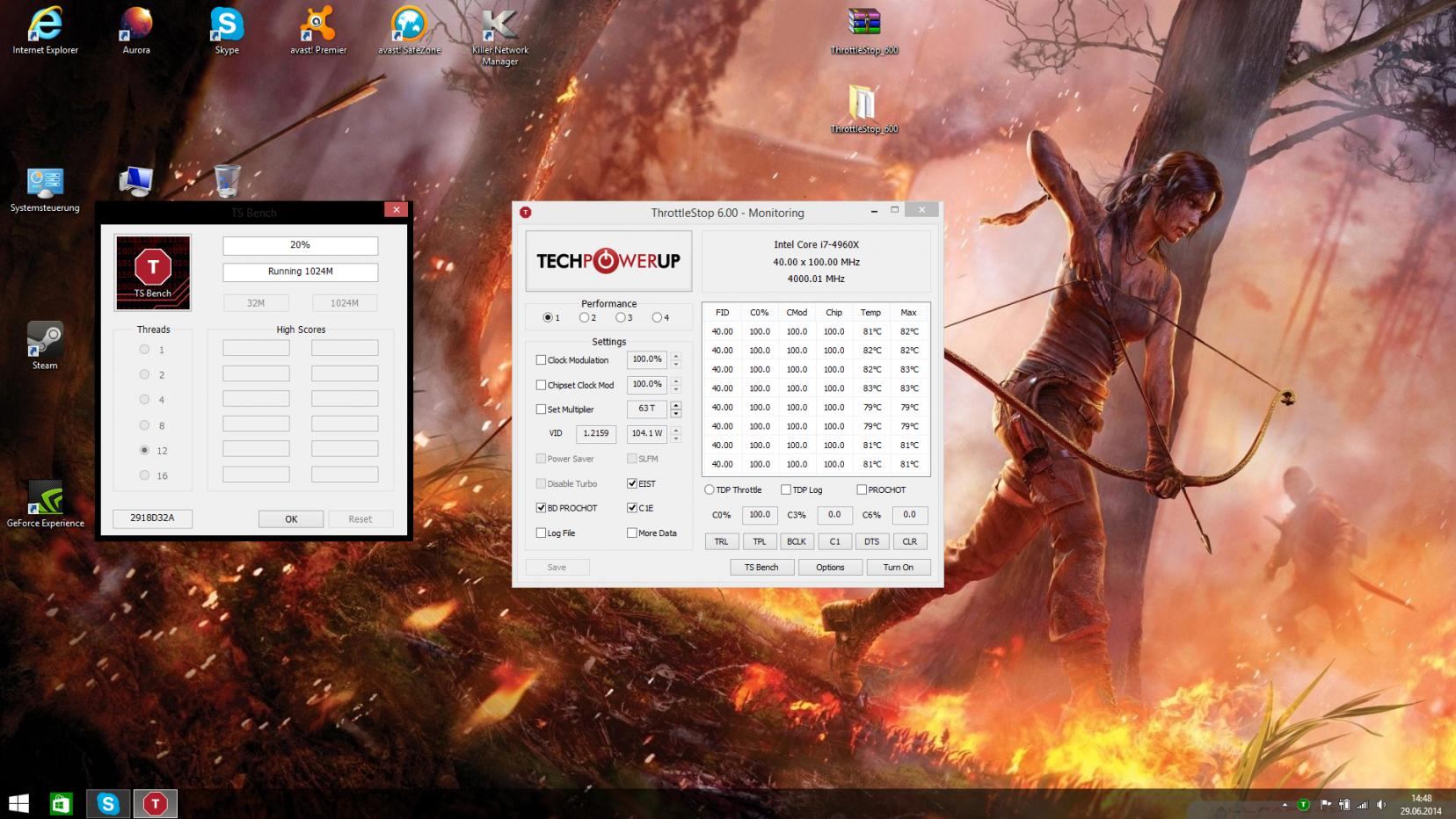This screenshot has width=1456, height=819.
Task: Click the 2918D32A field in TS Bench
Action: 152,518
